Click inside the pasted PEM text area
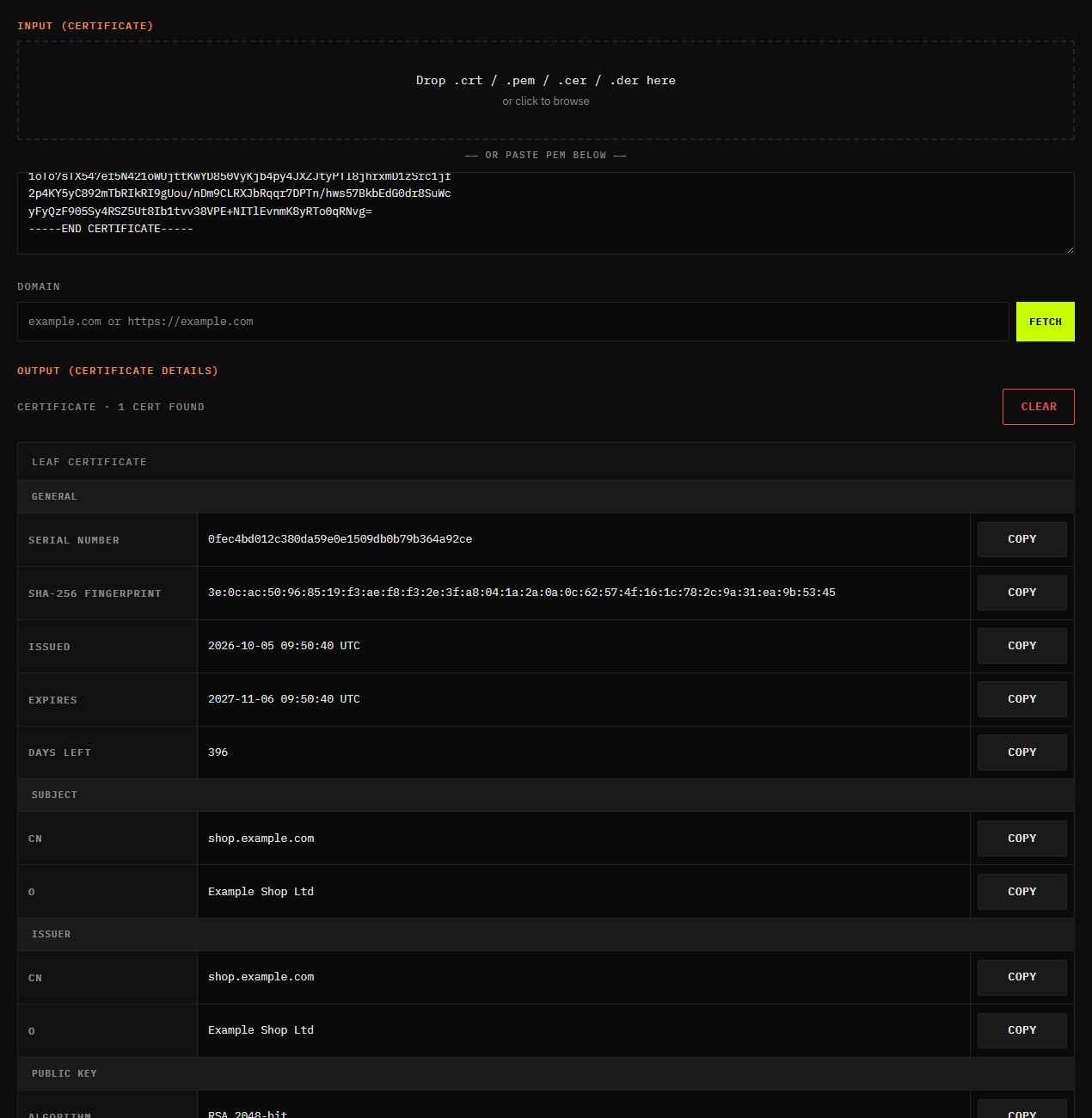 pyautogui.click(x=546, y=213)
